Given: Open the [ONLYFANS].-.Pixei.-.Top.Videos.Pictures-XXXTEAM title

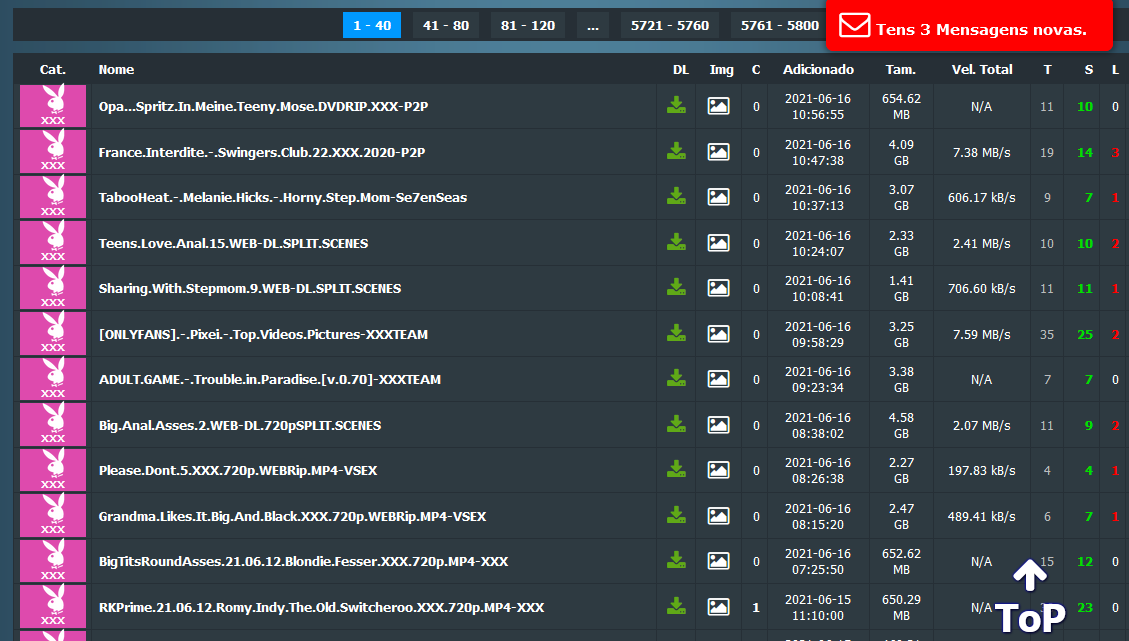Looking at the screenshot, I should click(263, 334).
